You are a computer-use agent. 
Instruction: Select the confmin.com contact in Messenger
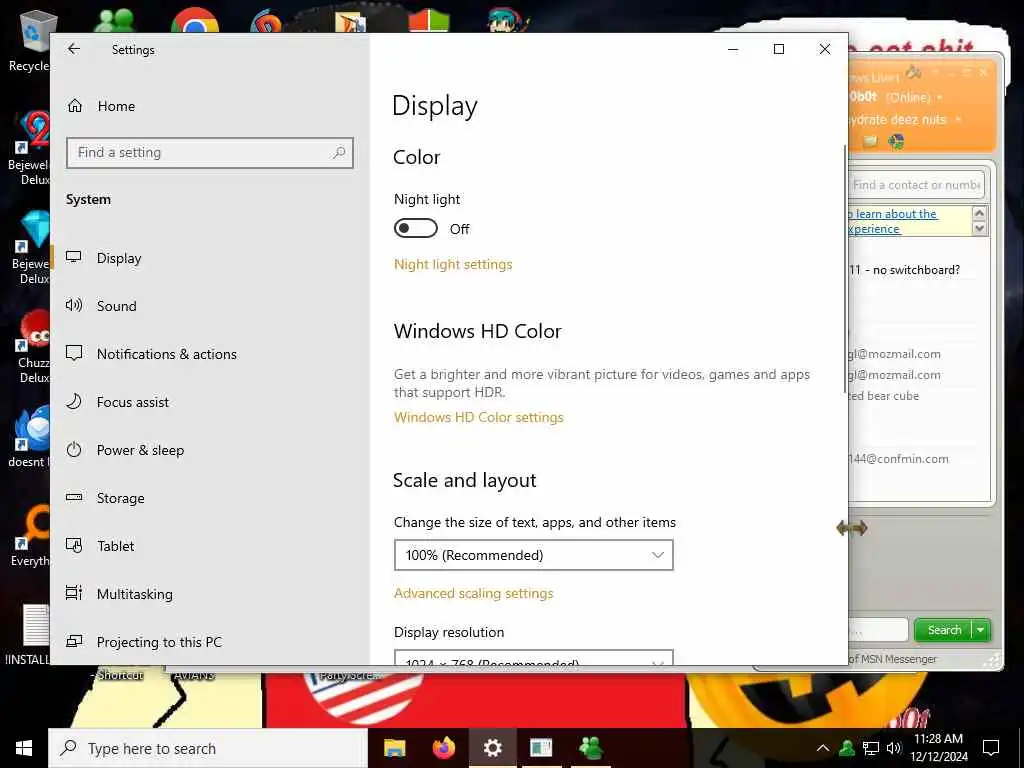(898, 458)
